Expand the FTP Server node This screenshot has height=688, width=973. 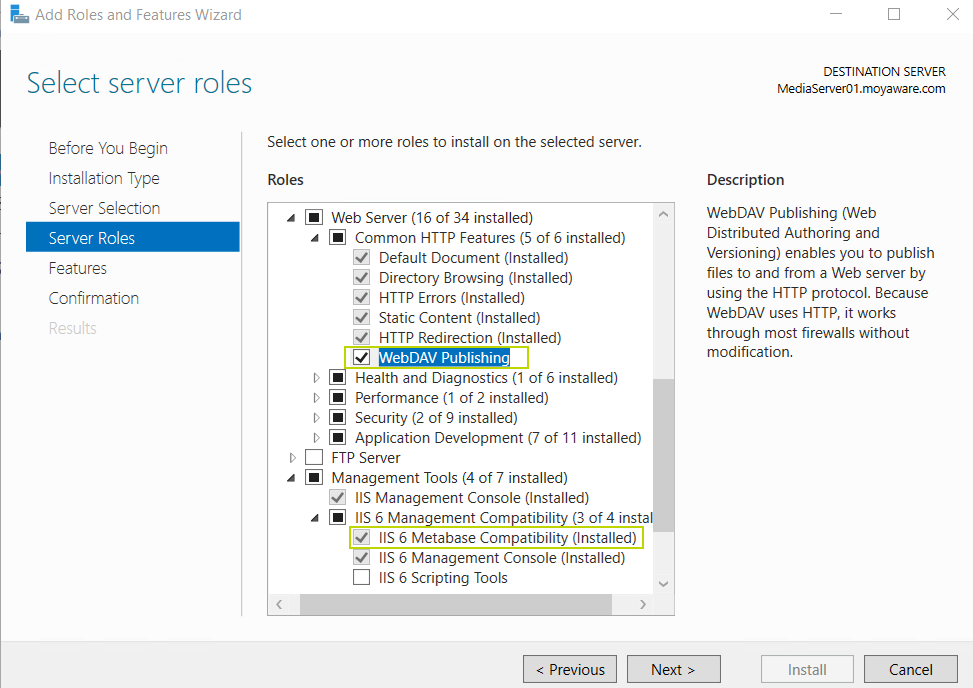click(x=292, y=458)
